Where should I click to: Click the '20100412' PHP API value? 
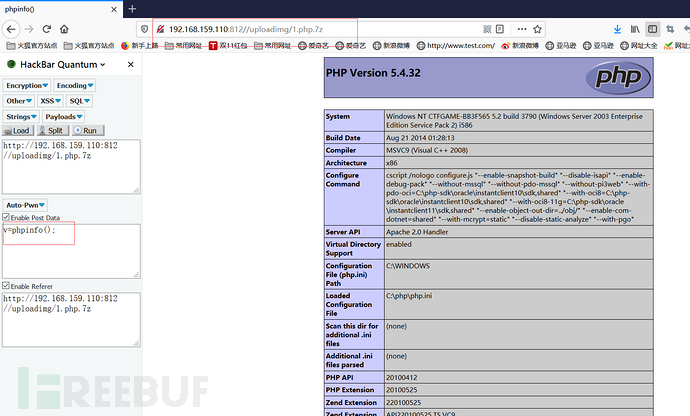[401, 378]
